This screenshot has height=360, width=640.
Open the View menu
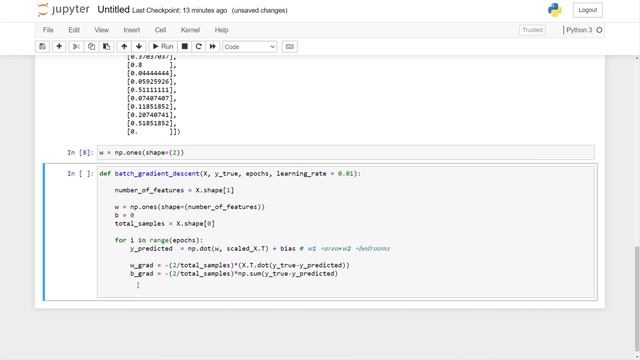(102, 30)
